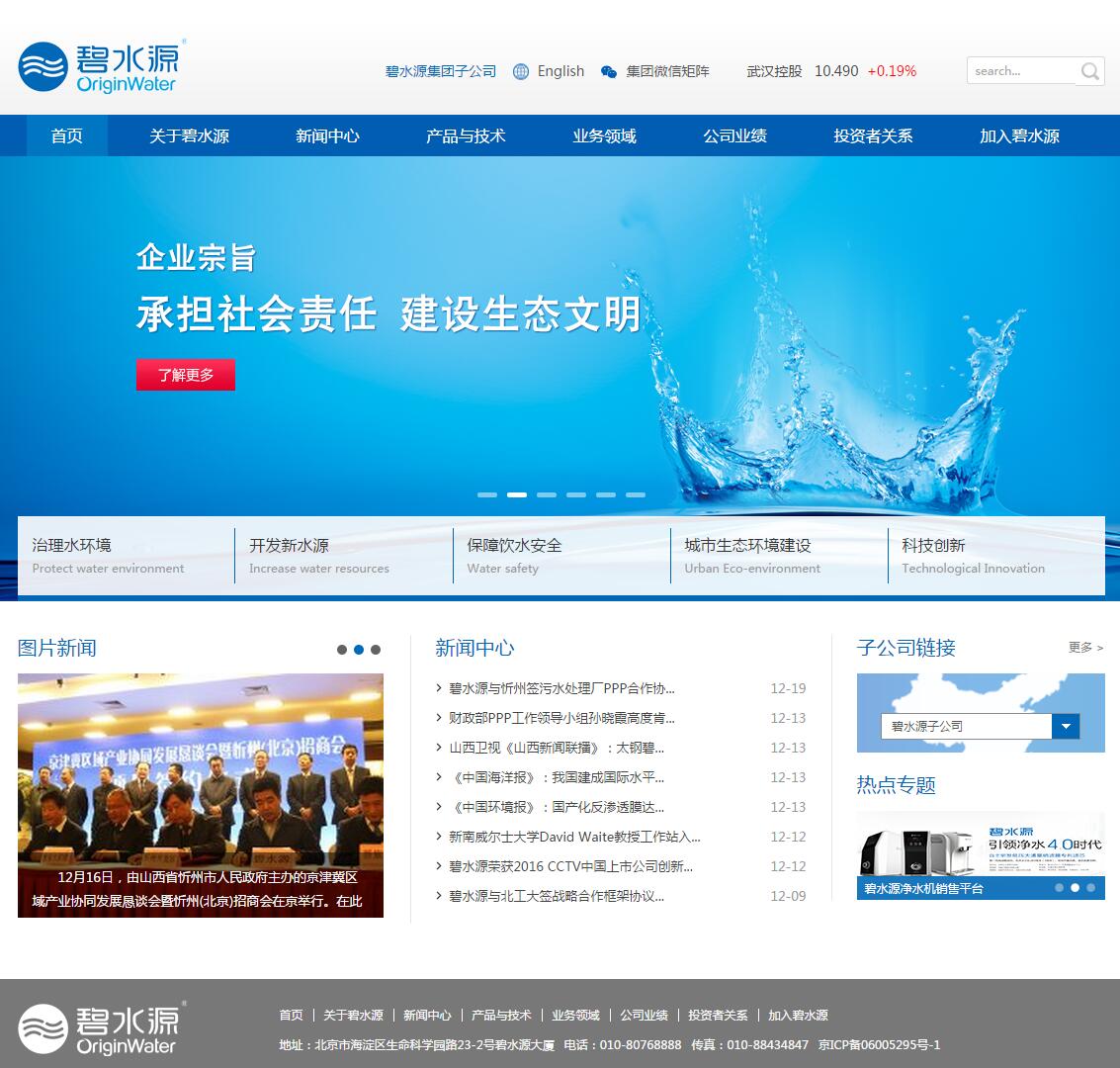Image resolution: width=1120 pixels, height=1068 pixels.
Task: Open news 《中国海洋报》：我国建成国际水平
Action: tap(557, 777)
